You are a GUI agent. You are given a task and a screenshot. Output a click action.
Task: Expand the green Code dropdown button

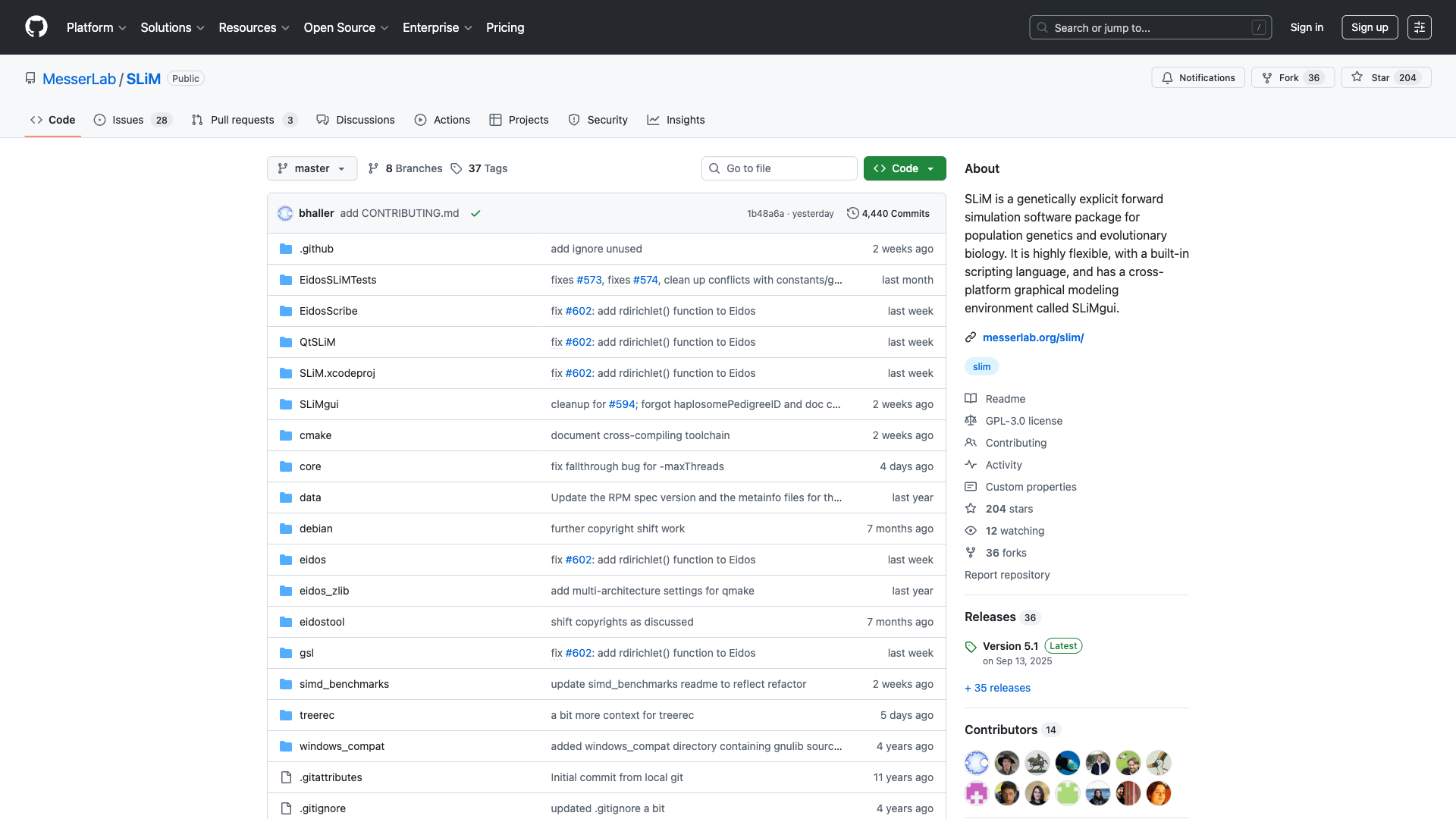point(905,168)
